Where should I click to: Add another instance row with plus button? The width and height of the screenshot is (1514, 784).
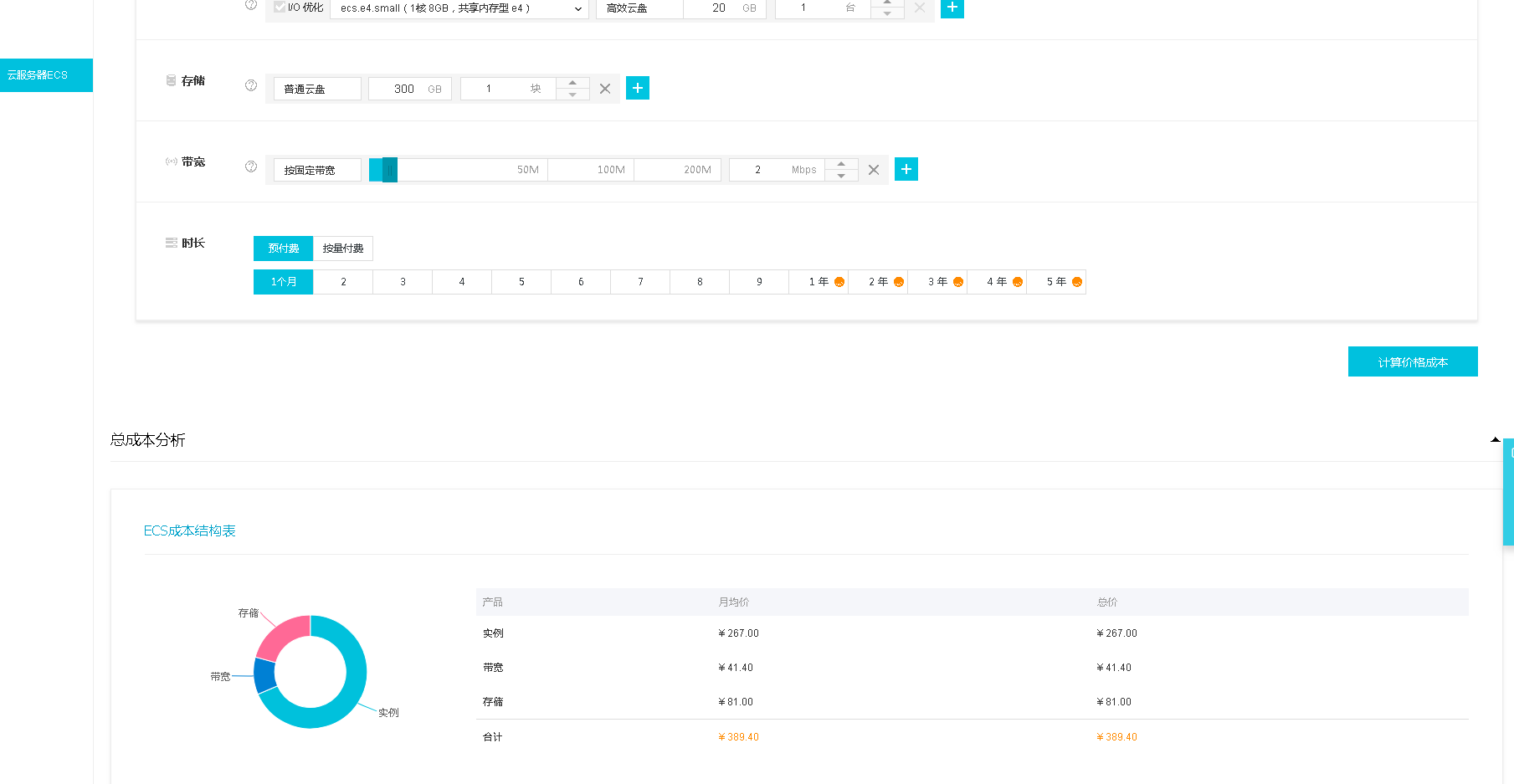pos(952,8)
